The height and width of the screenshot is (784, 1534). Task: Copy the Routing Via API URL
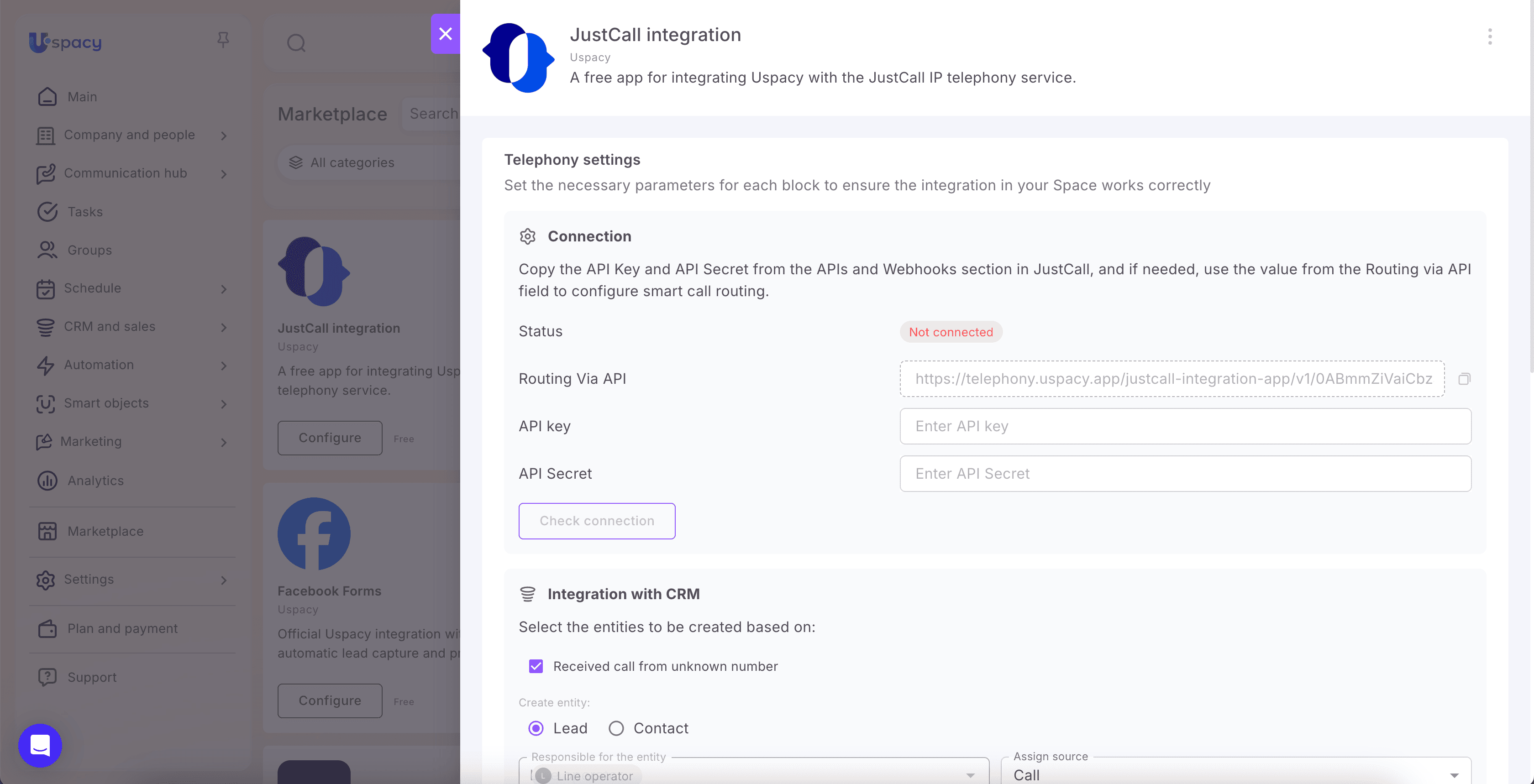[1464, 379]
